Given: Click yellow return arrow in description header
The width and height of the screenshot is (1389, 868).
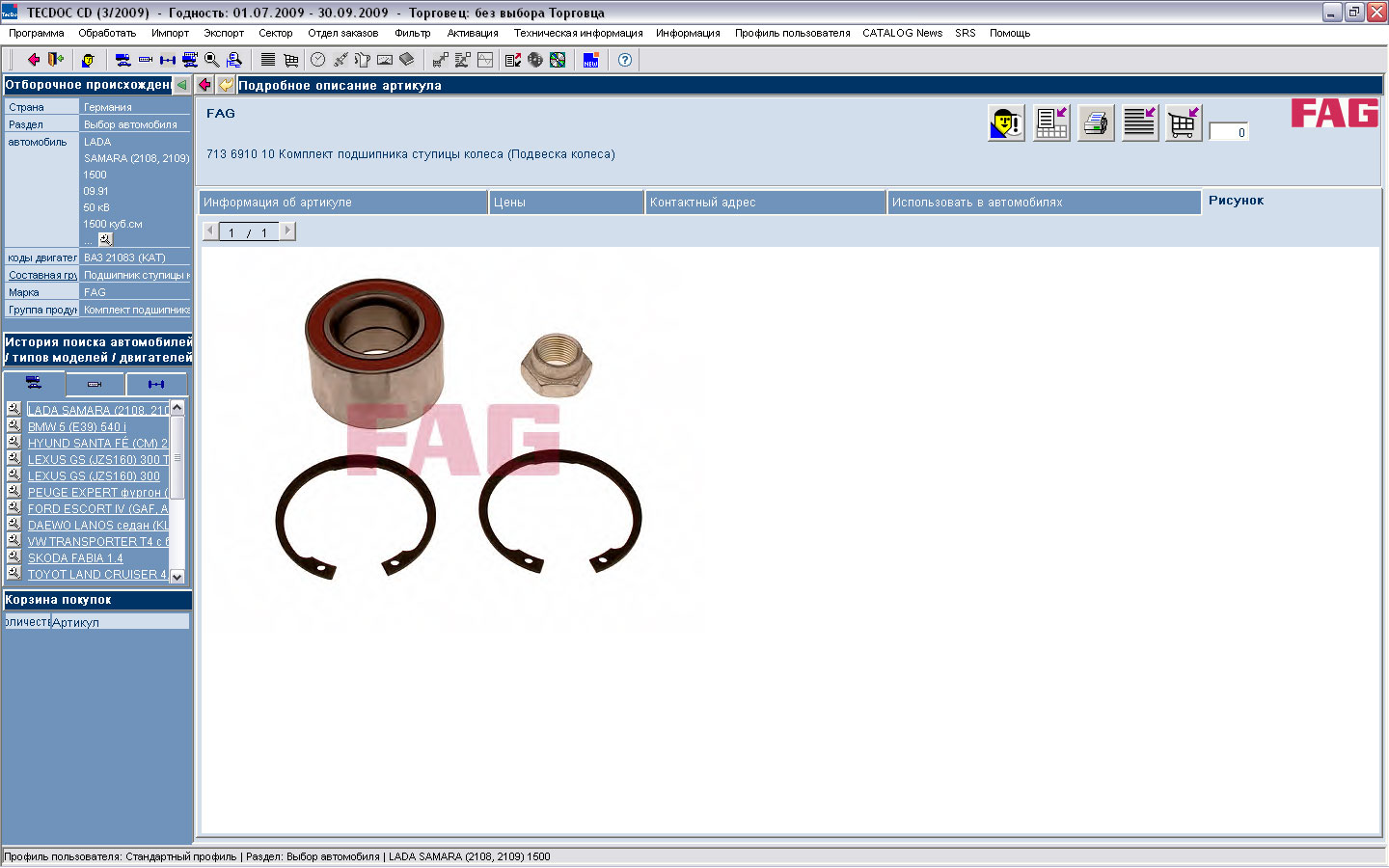Looking at the screenshot, I should click(x=226, y=85).
